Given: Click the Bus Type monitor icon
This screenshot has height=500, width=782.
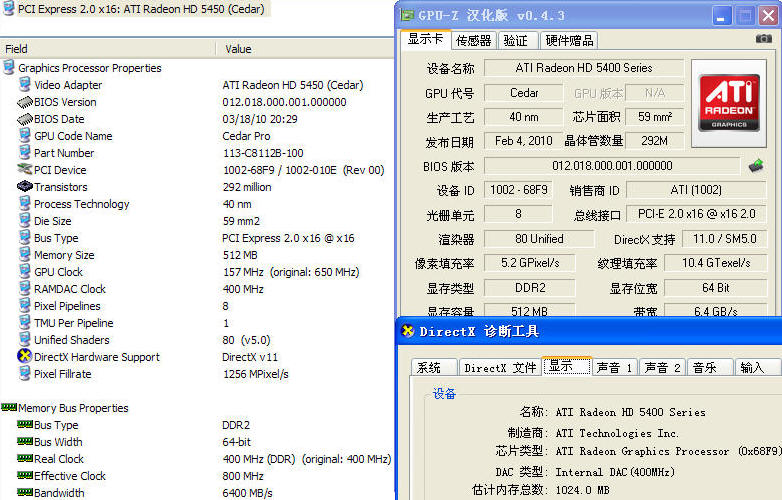Looking at the screenshot, I should click(24, 237).
